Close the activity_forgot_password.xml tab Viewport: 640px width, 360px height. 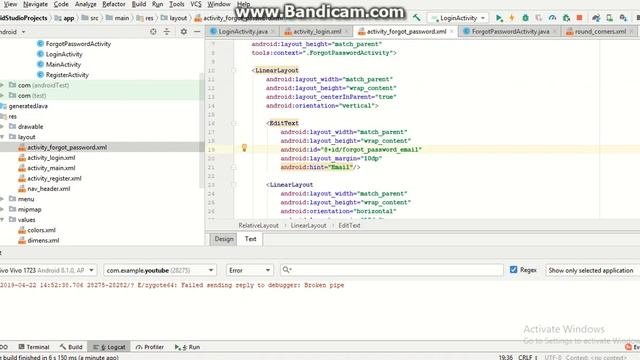click(x=452, y=31)
